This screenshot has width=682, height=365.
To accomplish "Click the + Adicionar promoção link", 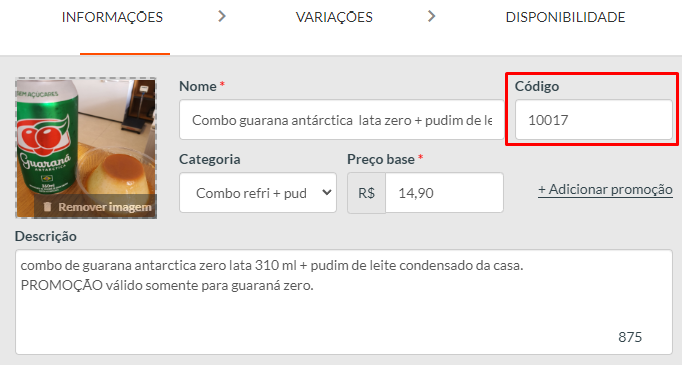I will (605, 190).
